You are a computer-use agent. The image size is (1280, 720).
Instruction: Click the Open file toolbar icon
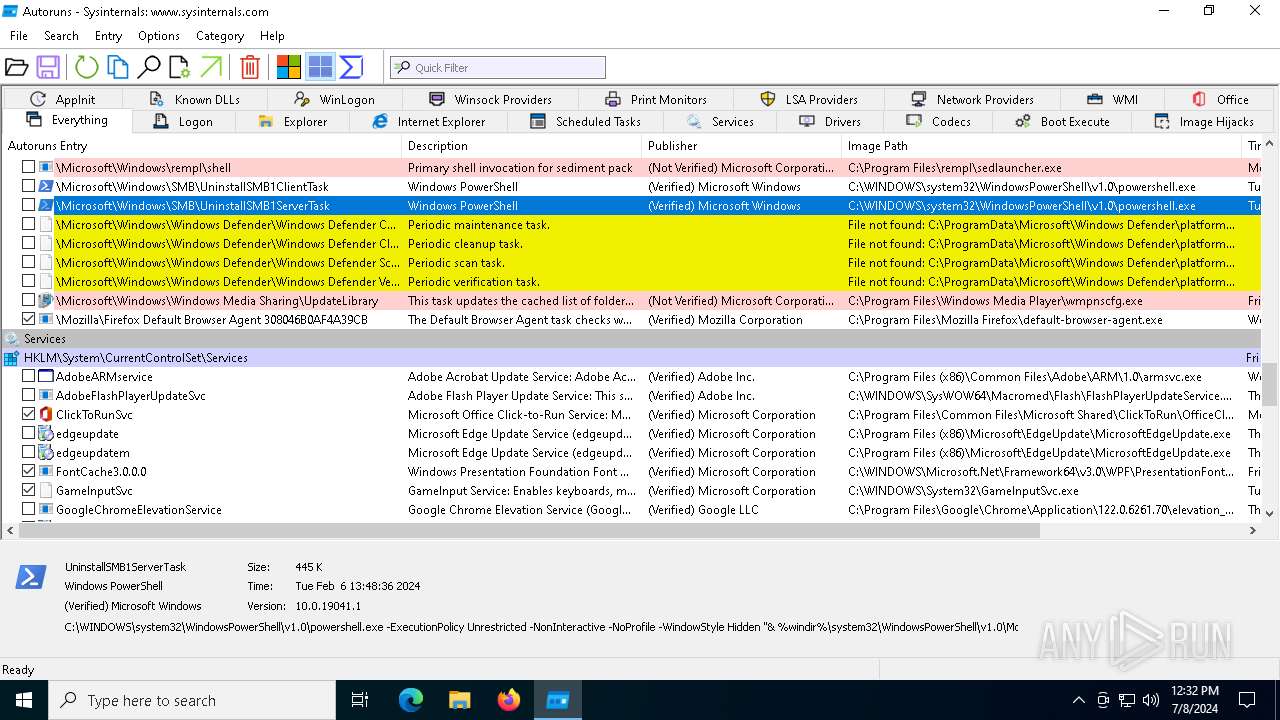click(x=16, y=67)
